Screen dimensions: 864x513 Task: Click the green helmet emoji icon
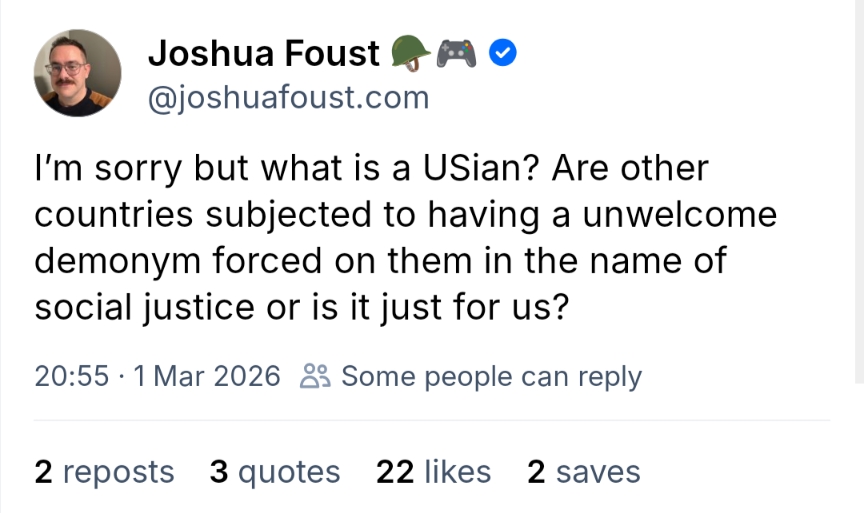click(x=408, y=53)
